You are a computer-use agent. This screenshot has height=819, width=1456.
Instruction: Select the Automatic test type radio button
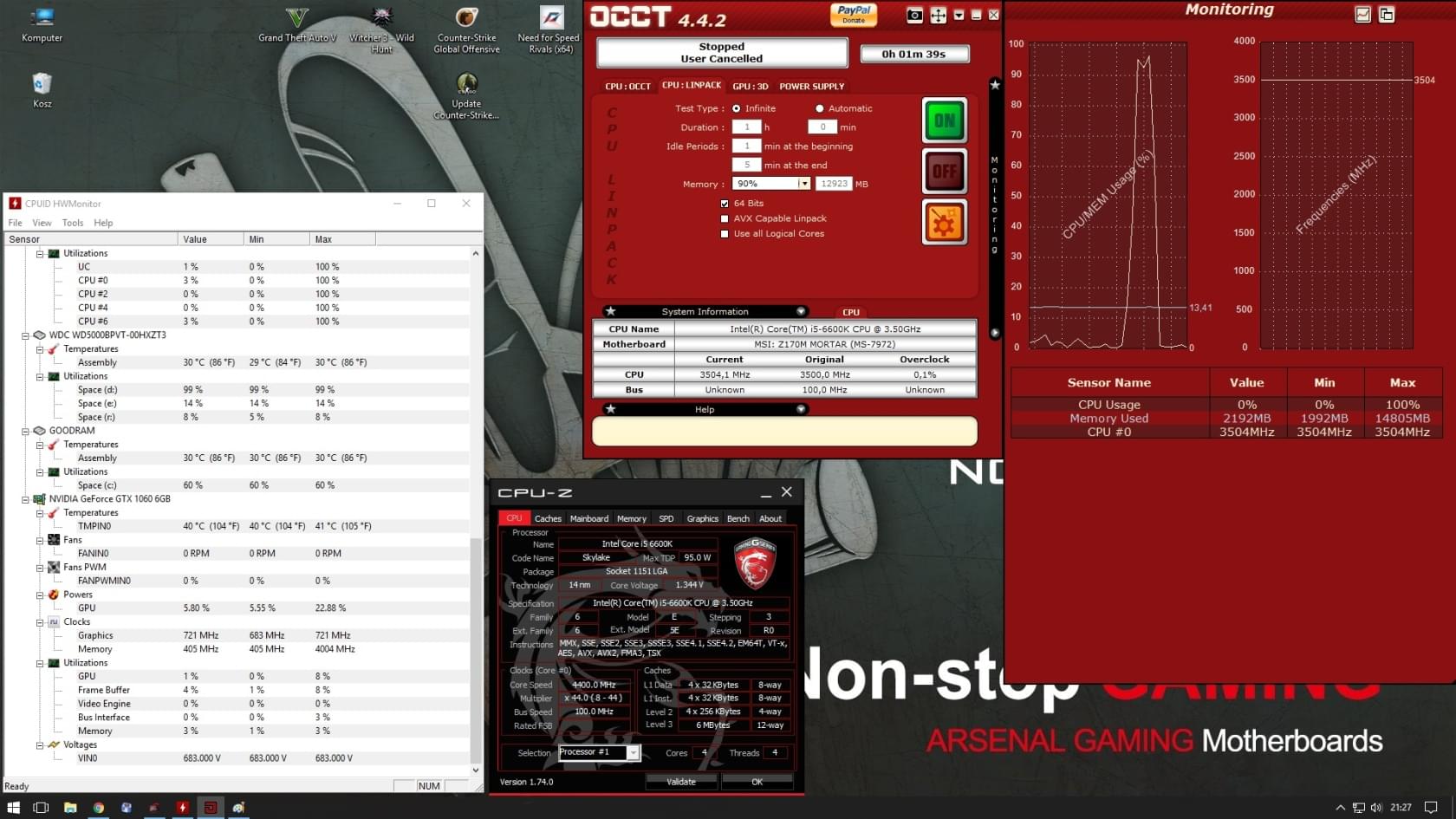click(x=819, y=108)
